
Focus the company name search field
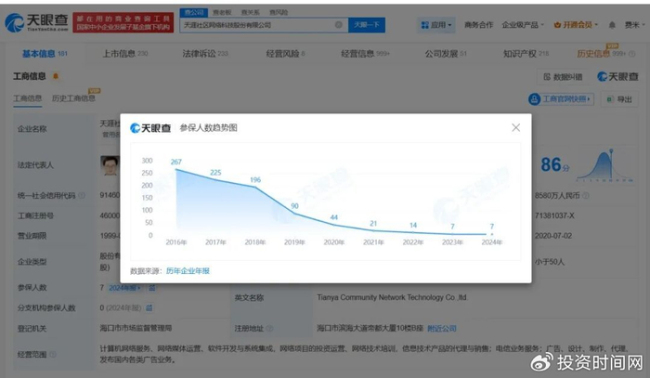[x=264, y=25]
